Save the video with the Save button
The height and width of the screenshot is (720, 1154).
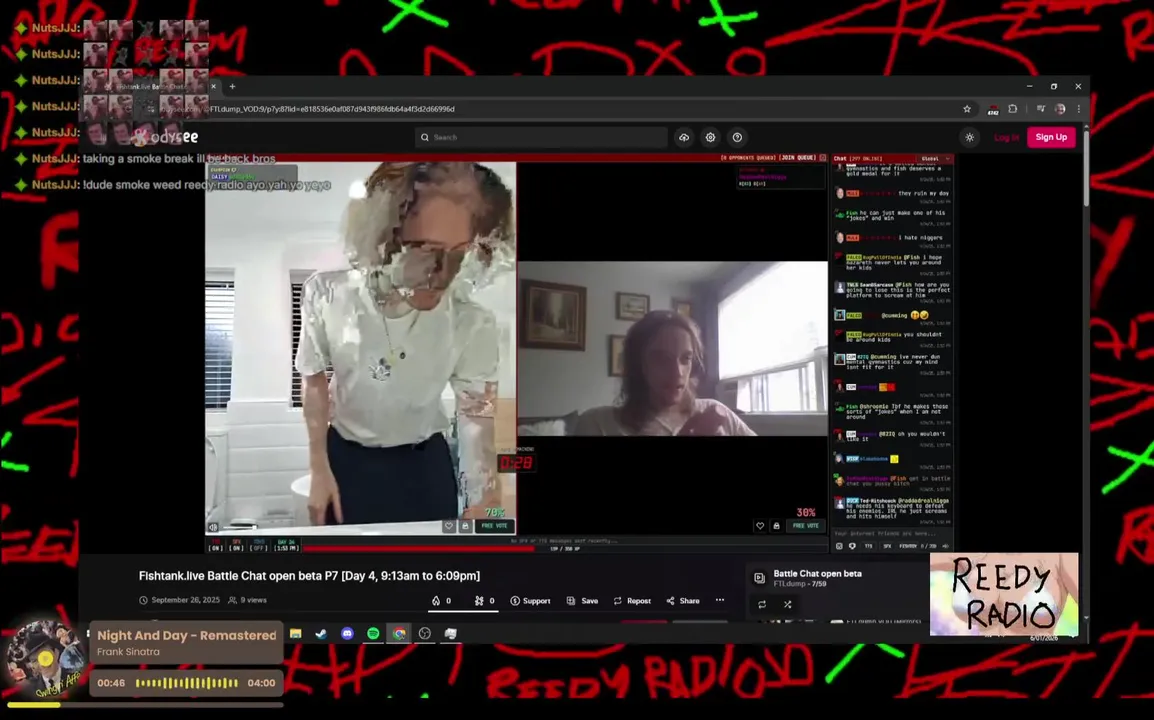click(582, 601)
